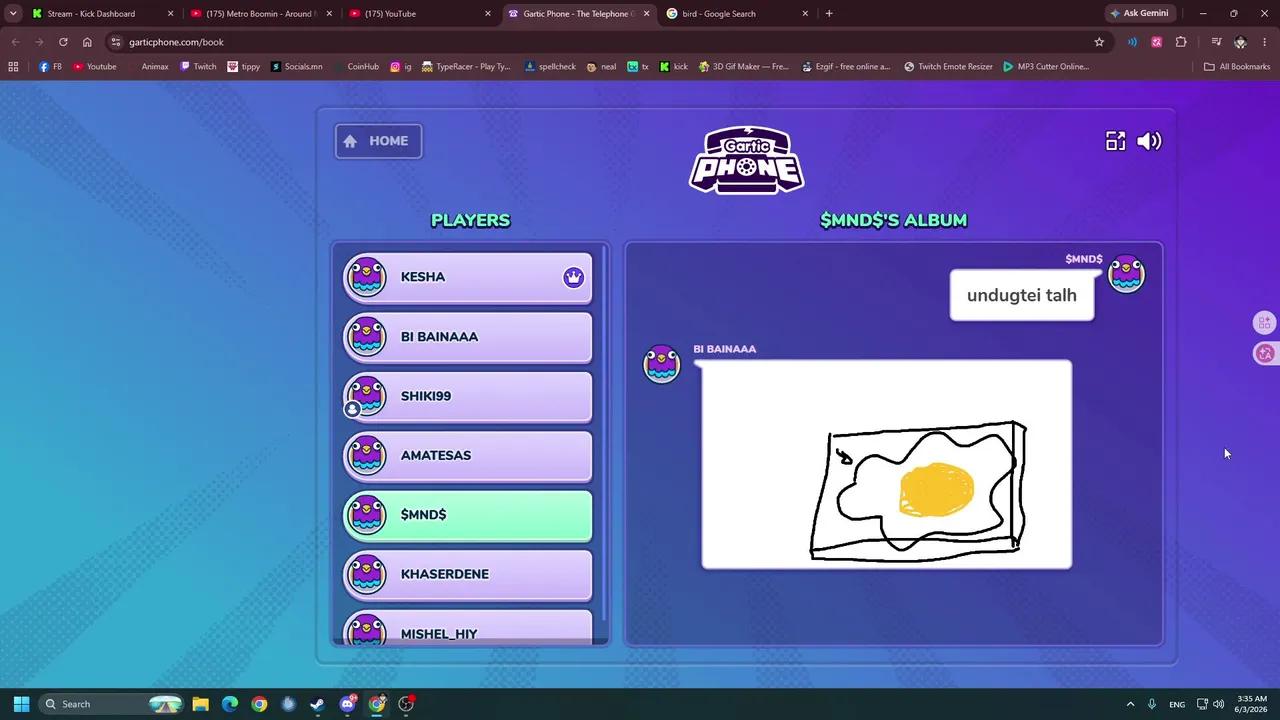Open the Youtube bookmark
This screenshot has width=1280, height=720.
(x=94, y=67)
